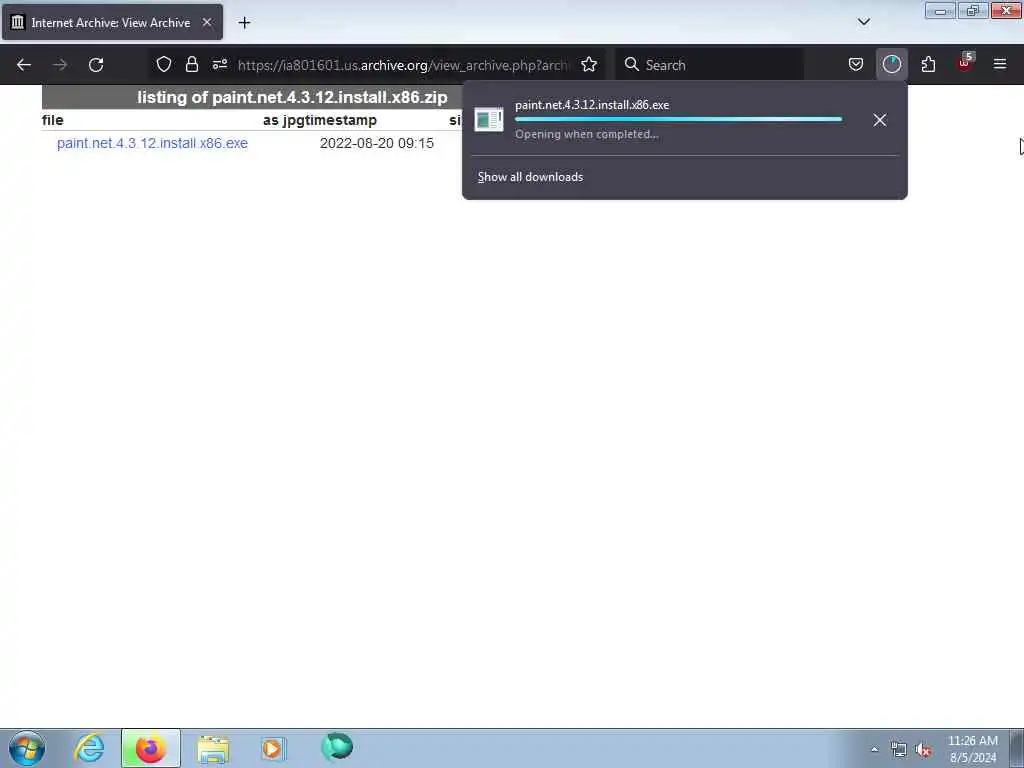Image resolution: width=1024 pixels, height=768 pixels.
Task: Click the 'Opening when completed…' status text
Action: pos(586,135)
